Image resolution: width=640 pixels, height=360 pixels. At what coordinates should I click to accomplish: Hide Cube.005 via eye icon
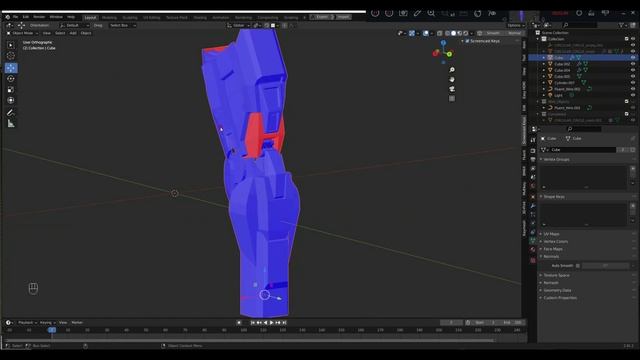633,76
